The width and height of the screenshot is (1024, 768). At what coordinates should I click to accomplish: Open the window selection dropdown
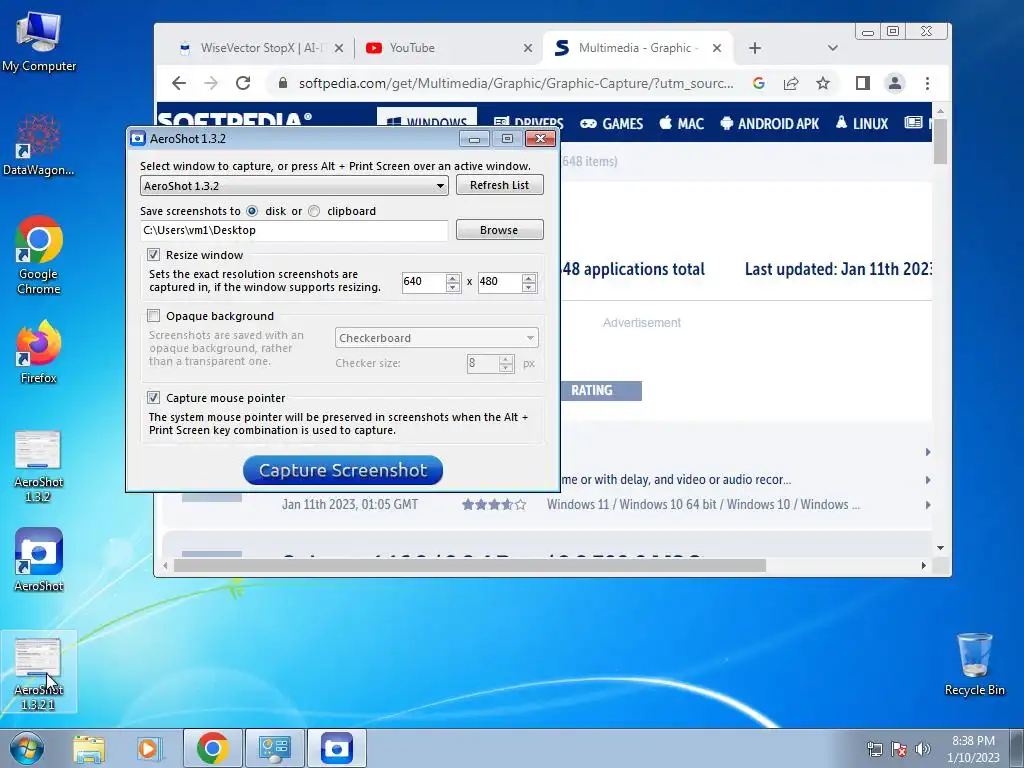coord(294,185)
